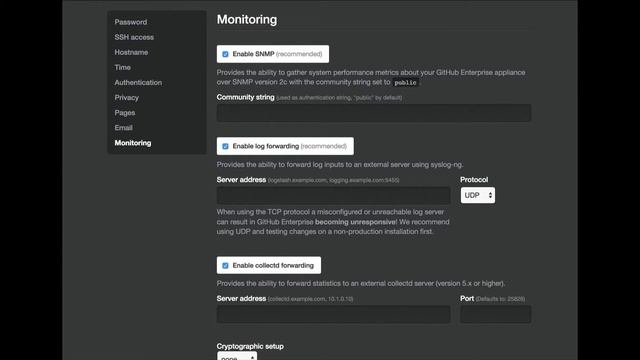Toggle Enable collectd forwarding checkbox
The height and width of the screenshot is (360, 640).
point(225,265)
